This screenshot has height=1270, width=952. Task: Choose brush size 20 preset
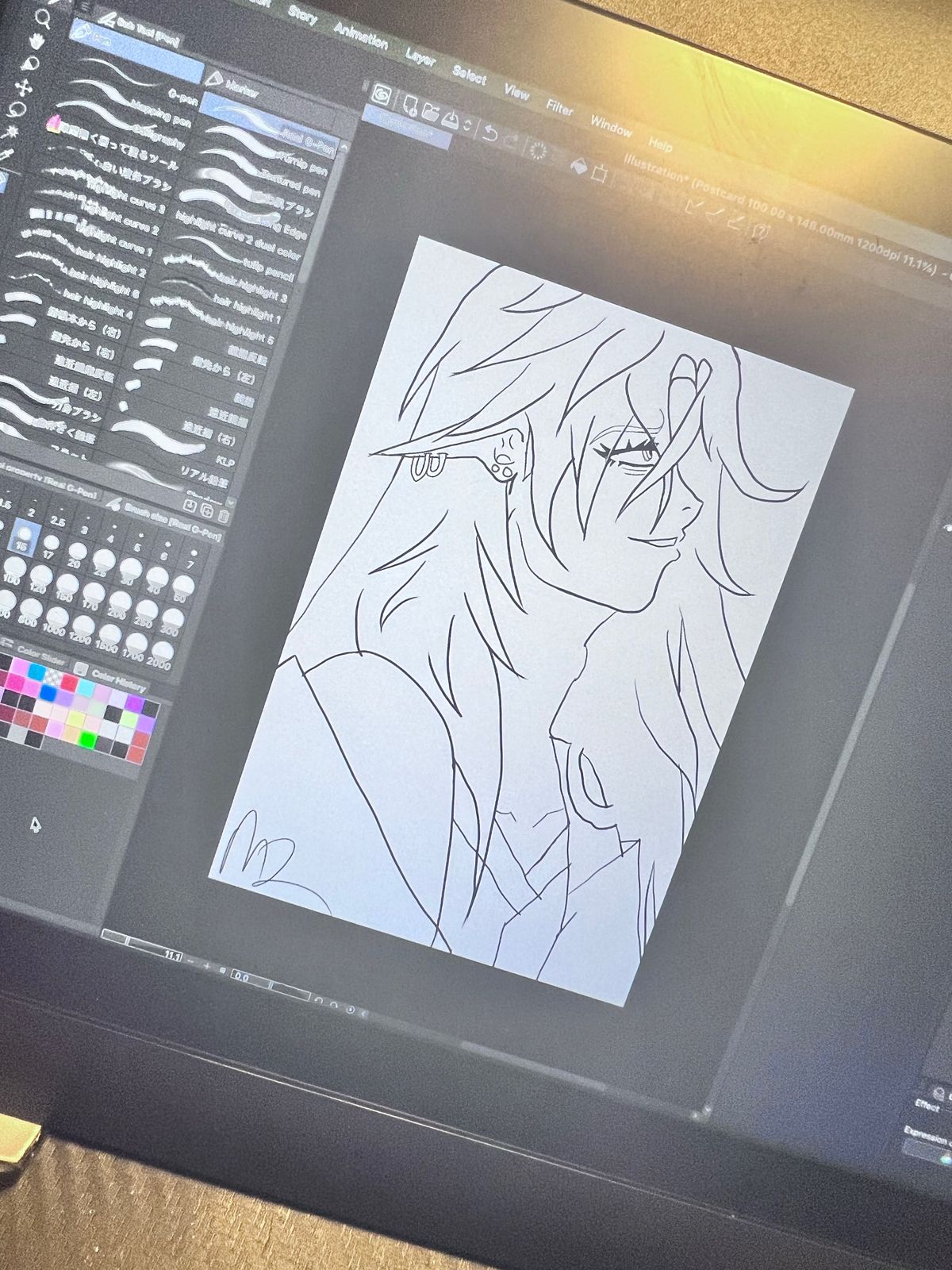[77, 555]
